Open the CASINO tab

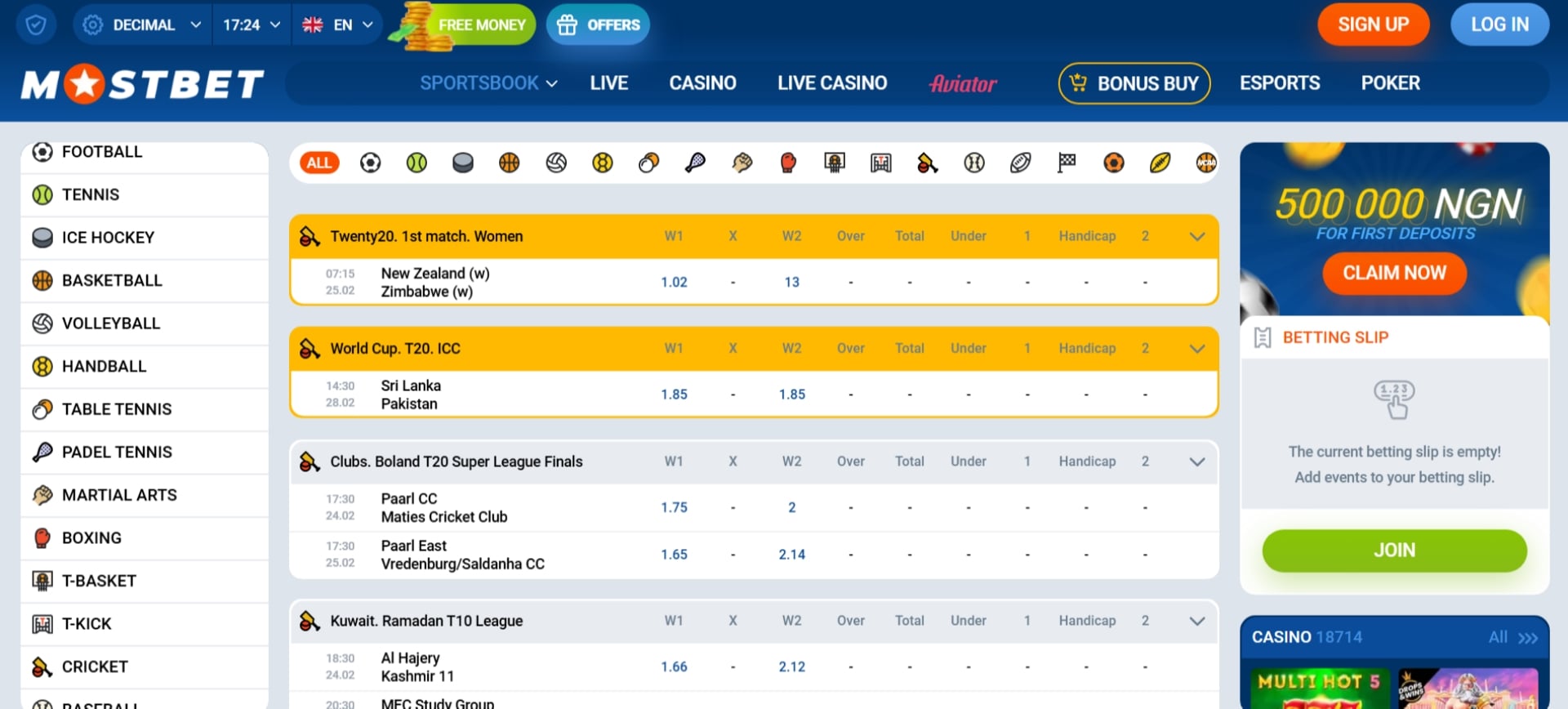(702, 83)
